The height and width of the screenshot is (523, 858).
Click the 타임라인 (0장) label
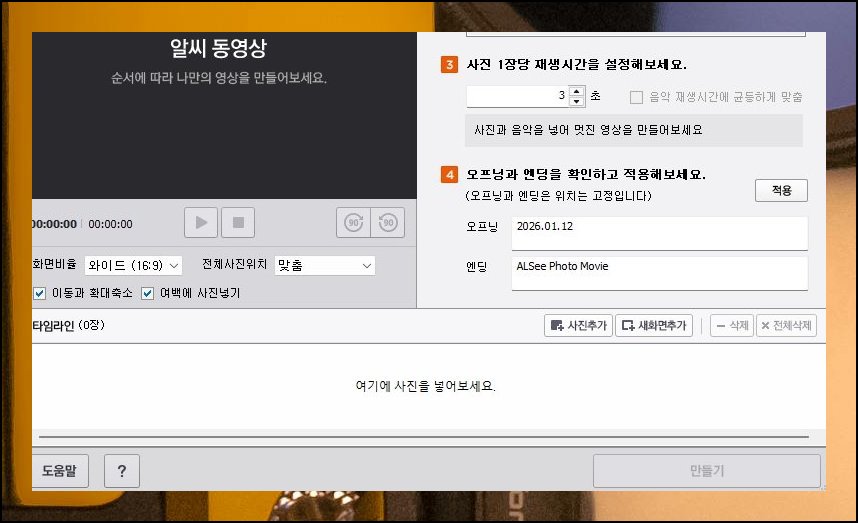coord(68,326)
